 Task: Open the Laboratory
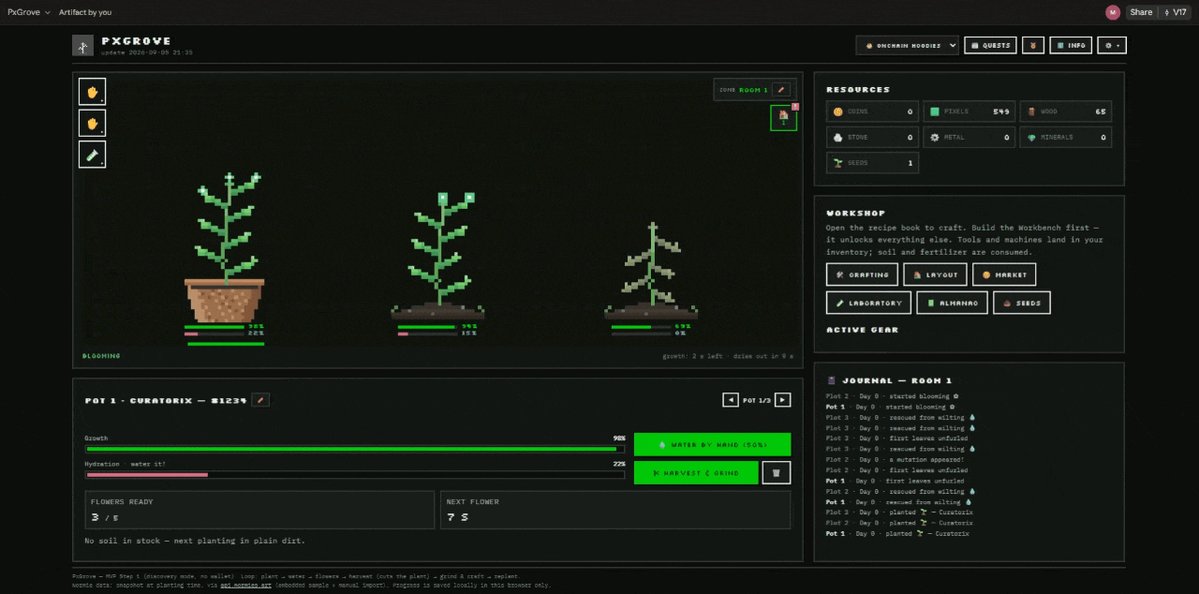tap(869, 303)
